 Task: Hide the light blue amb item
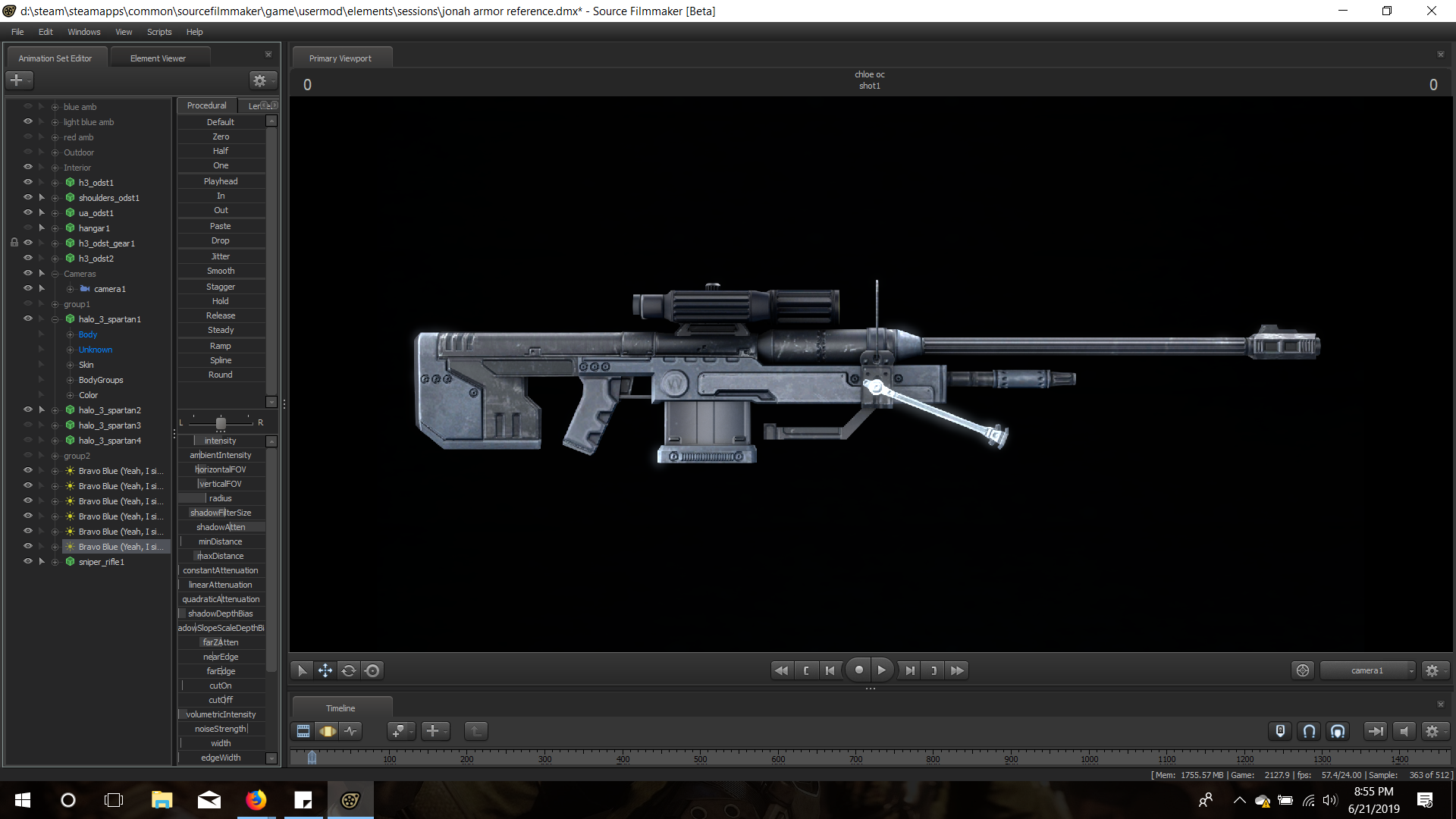(x=28, y=121)
